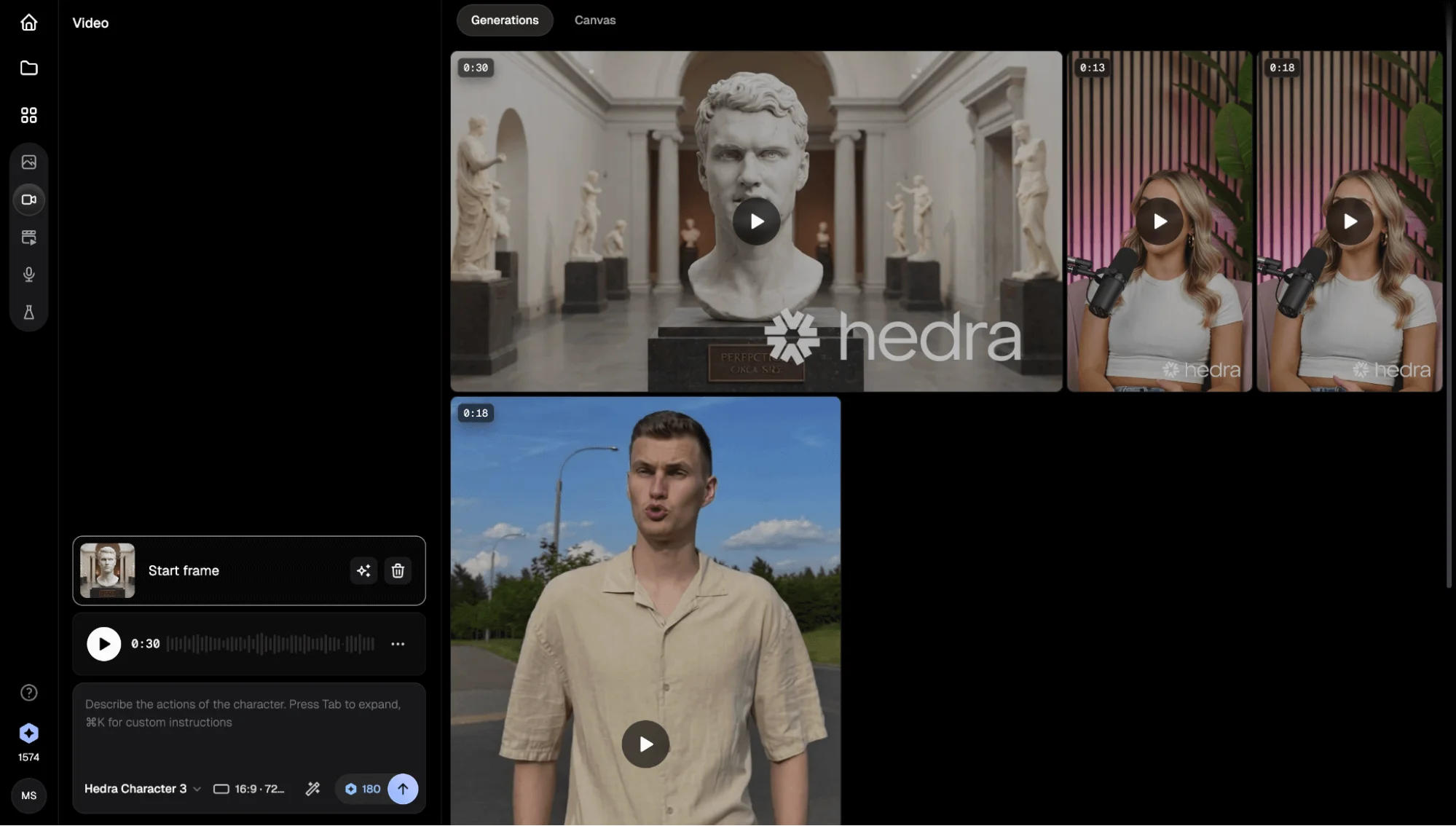
Task: Click the magic wand prompt icon
Action: coord(312,789)
